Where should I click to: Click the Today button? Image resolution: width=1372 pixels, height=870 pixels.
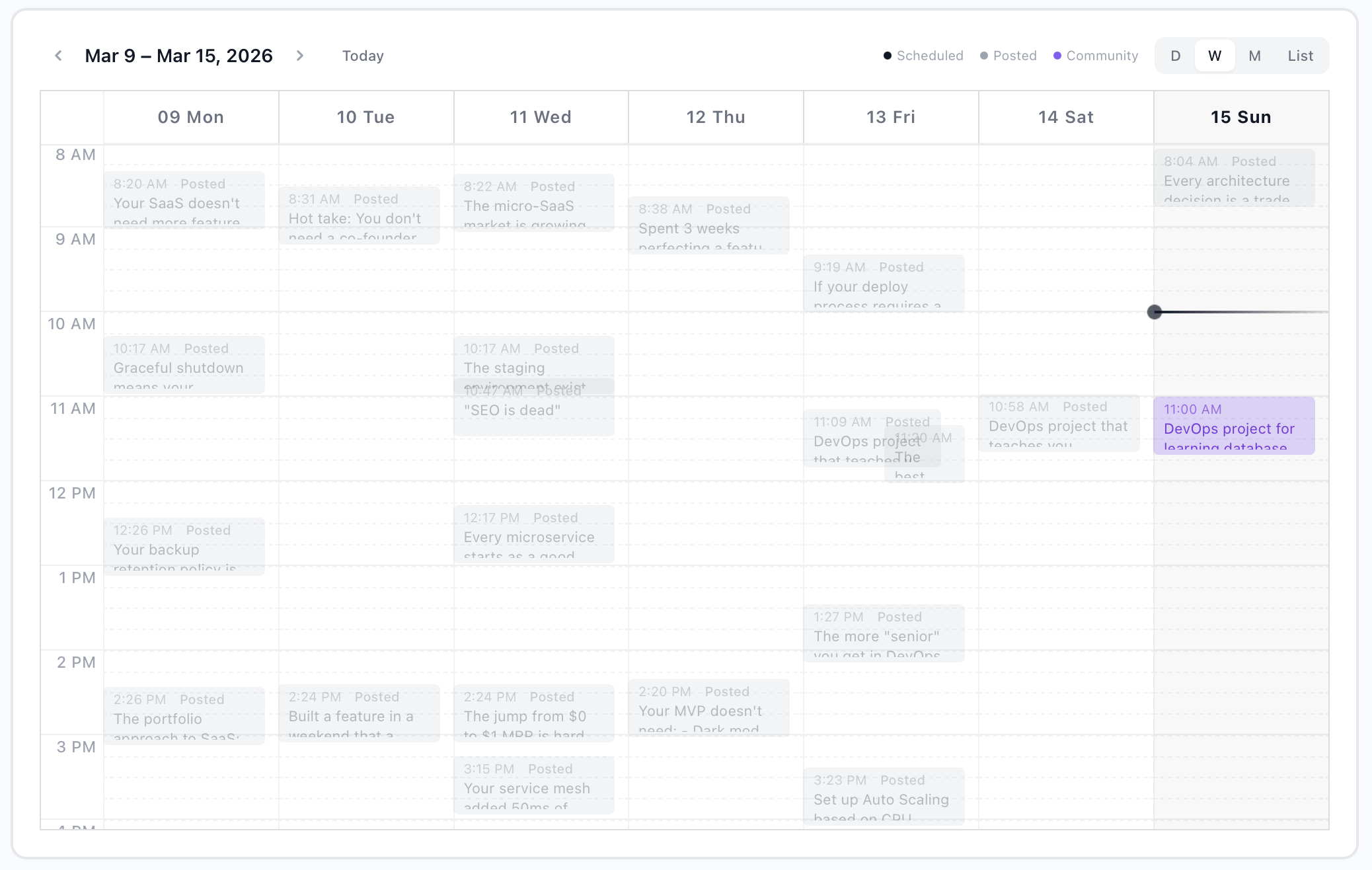[x=363, y=56]
